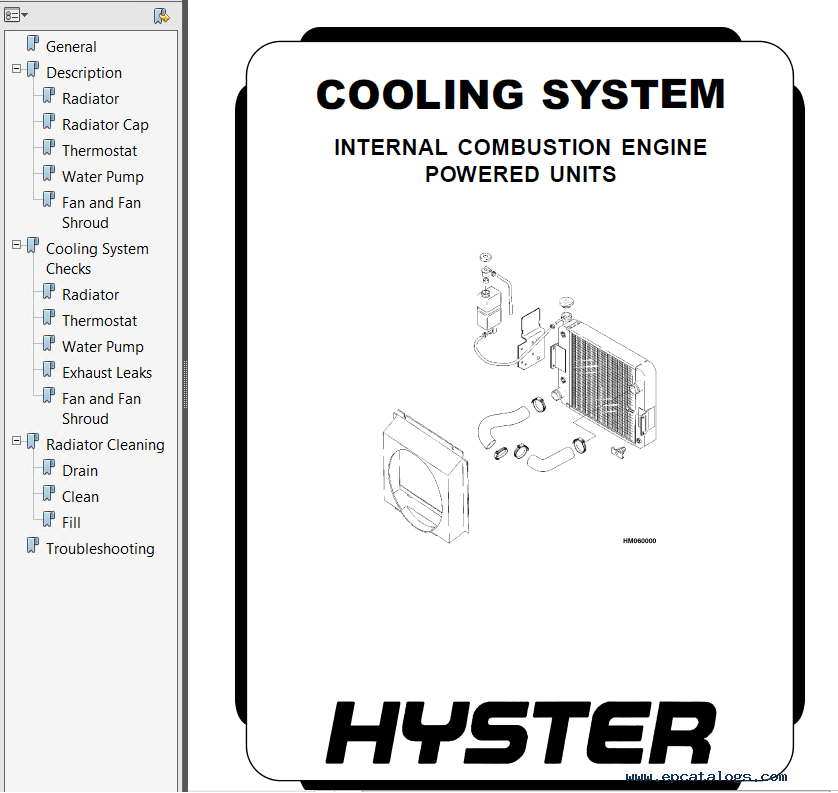Click bookmark icon beside Radiator Cleaning

33,441
